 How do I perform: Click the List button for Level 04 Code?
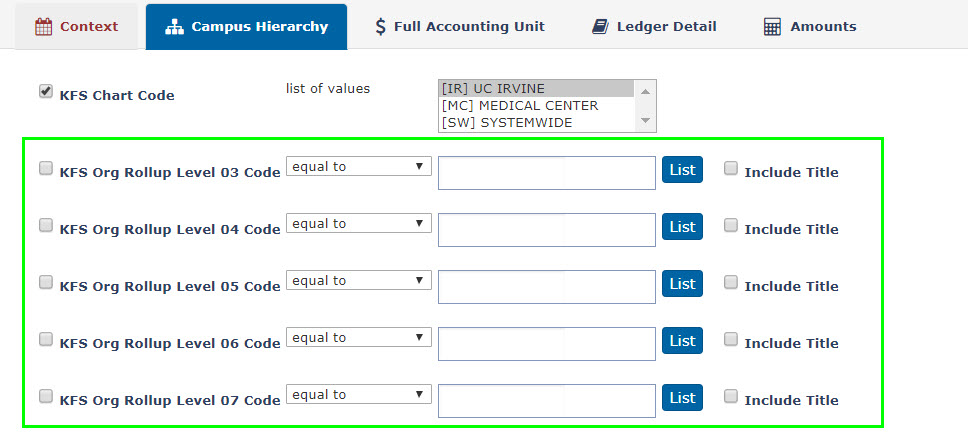click(x=682, y=226)
